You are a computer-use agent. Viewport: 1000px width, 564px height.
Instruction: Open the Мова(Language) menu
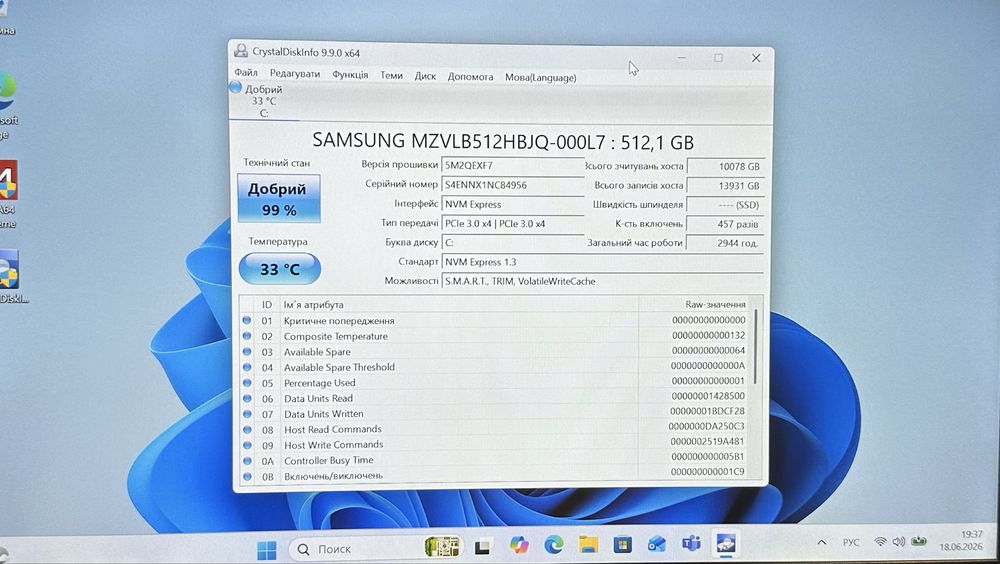(x=540, y=77)
